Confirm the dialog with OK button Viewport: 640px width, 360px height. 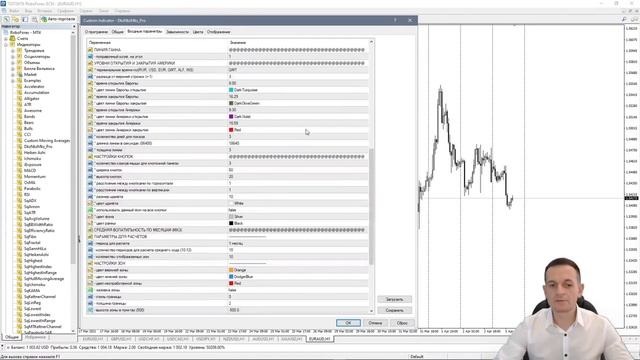pyautogui.click(x=348, y=323)
